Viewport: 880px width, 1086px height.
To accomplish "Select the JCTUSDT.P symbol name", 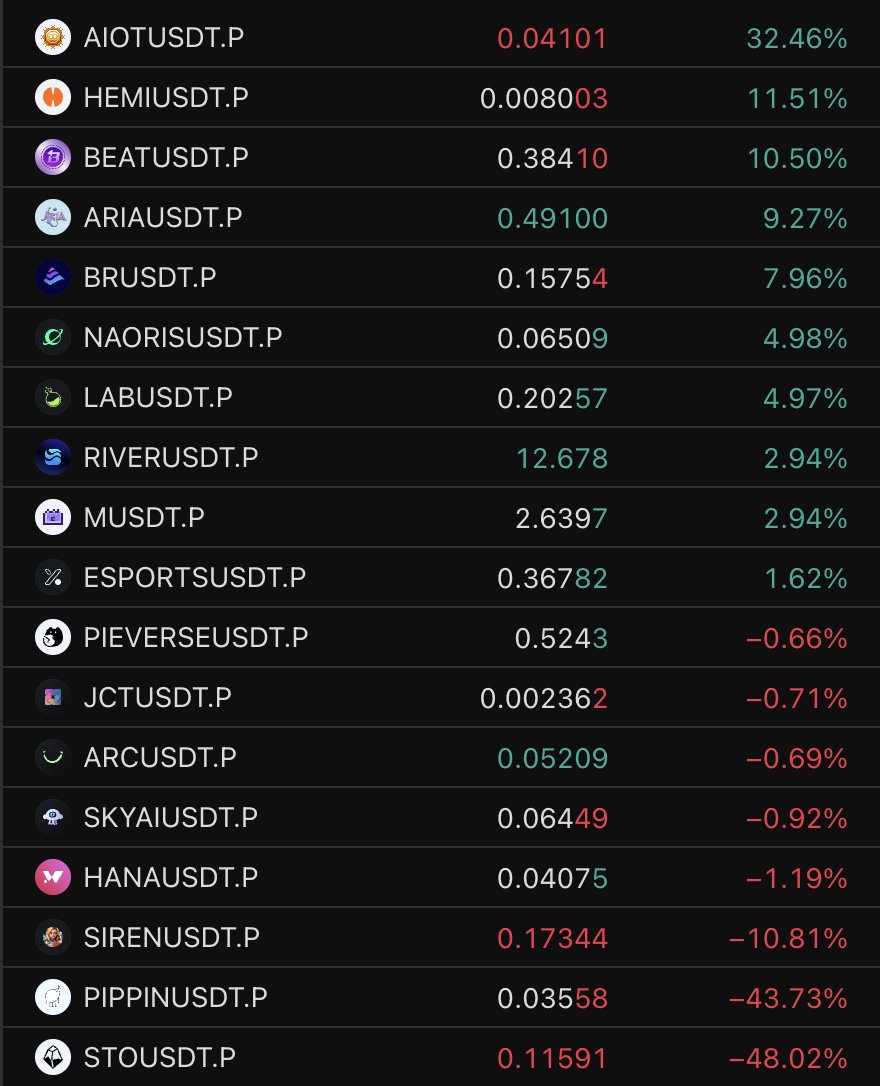I will 157,698.
